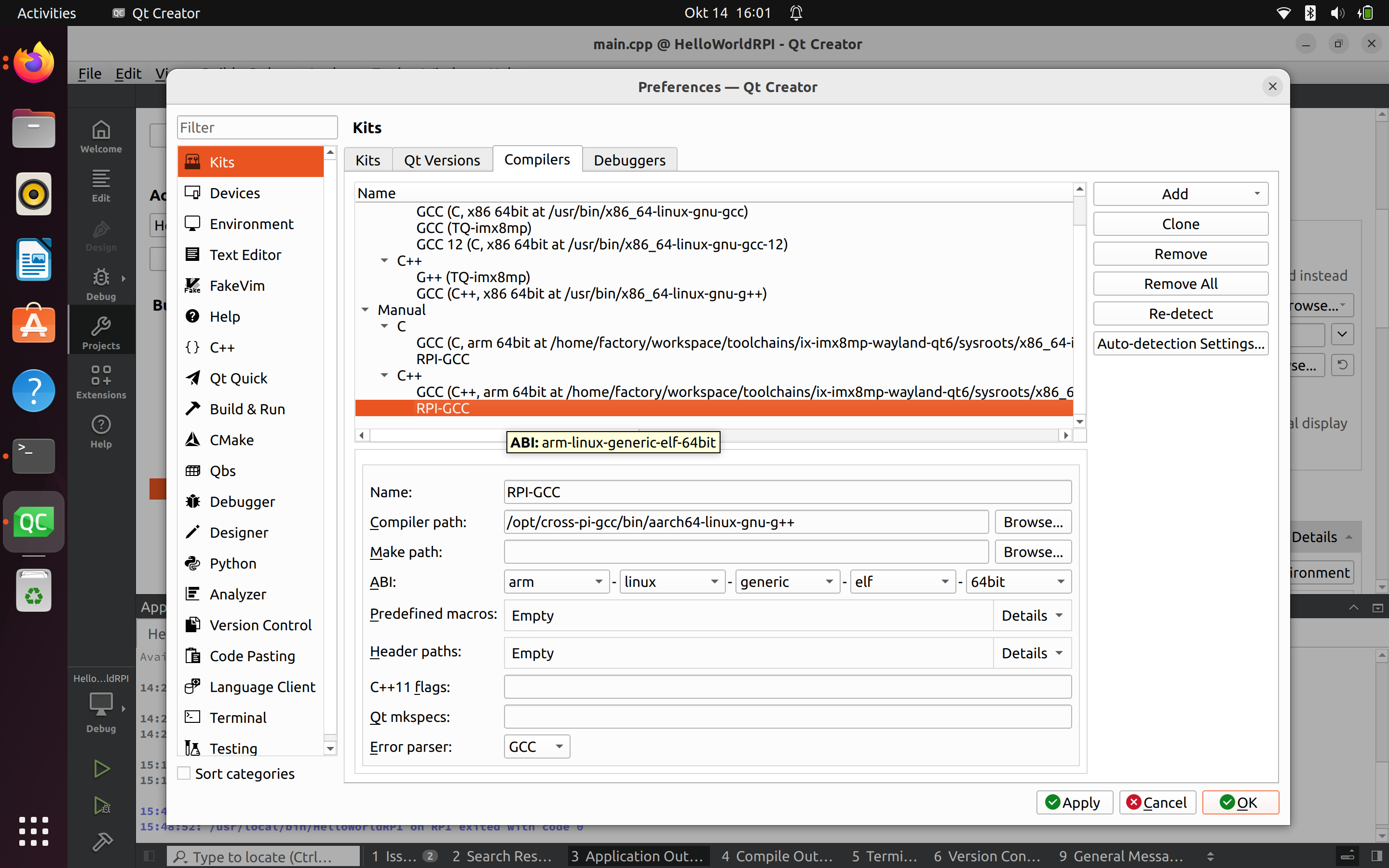Click the Filter input field

click(257, 127)
